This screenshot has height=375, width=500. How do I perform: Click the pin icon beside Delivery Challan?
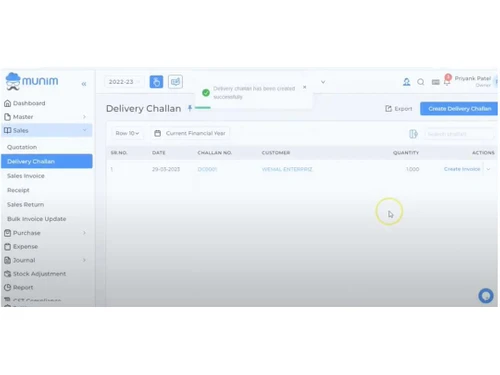190,108
